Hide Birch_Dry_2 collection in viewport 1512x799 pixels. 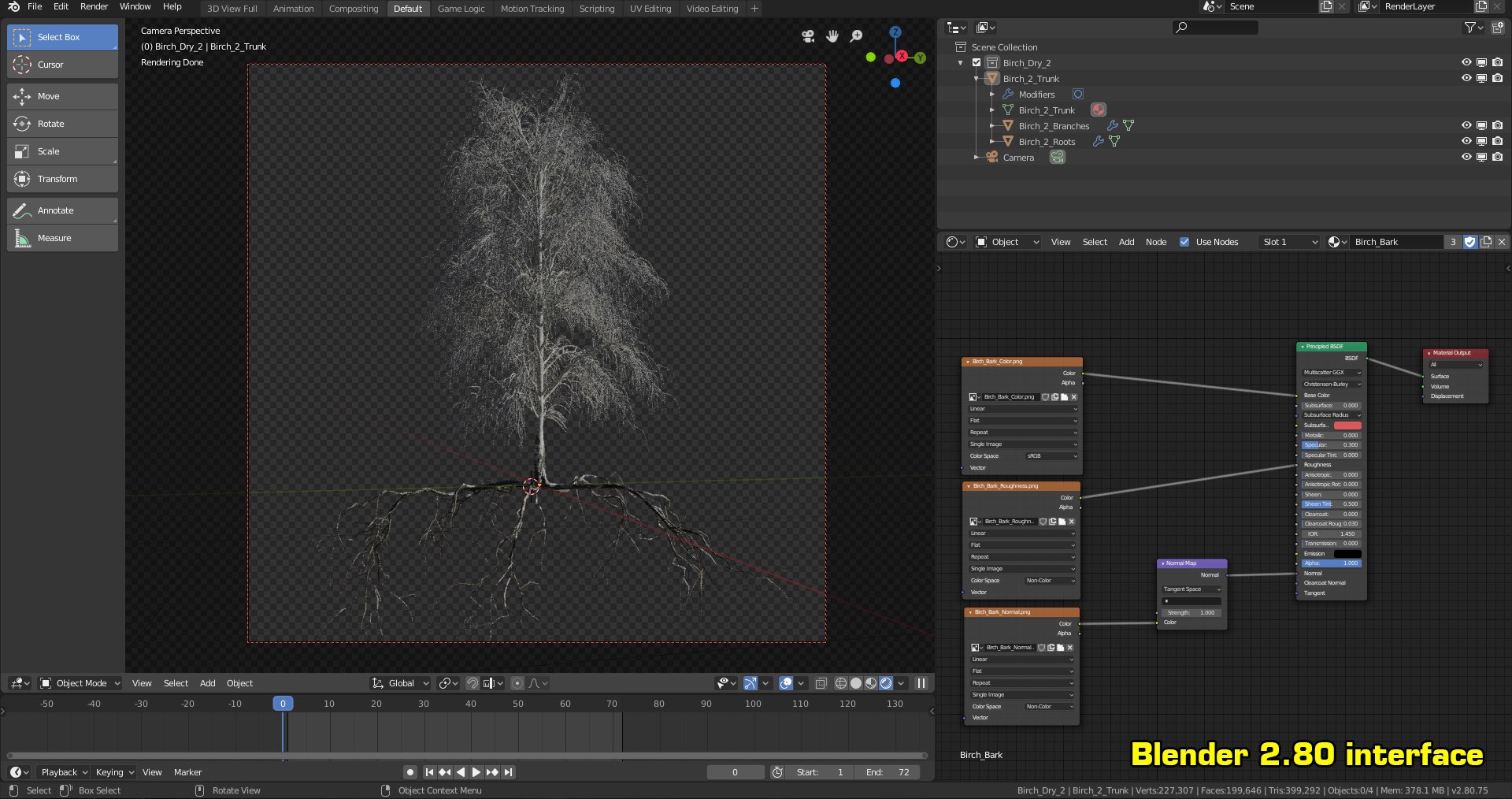[1466, 62]
